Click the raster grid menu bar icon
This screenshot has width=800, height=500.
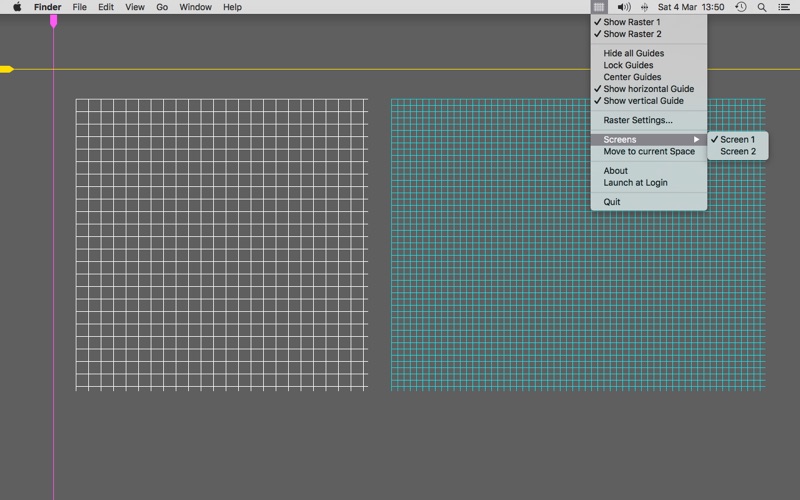point(599,7)
